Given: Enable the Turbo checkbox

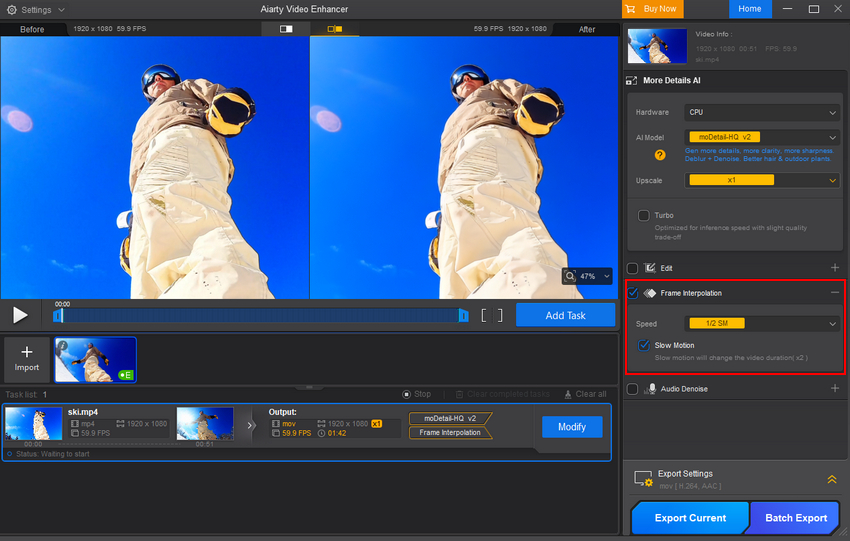Looking at the screenshot, I should 643,215.
